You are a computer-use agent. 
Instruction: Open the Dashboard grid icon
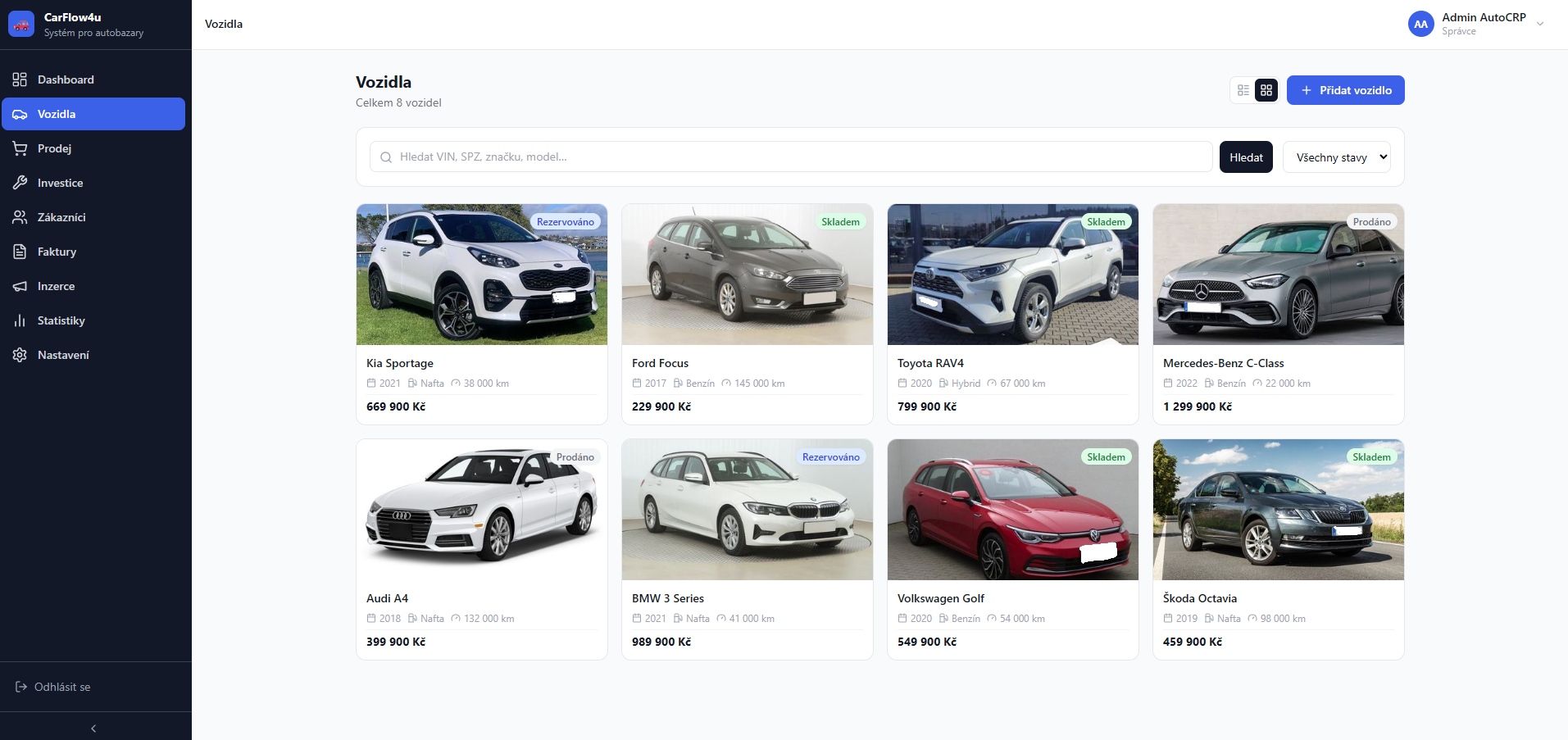20,79
